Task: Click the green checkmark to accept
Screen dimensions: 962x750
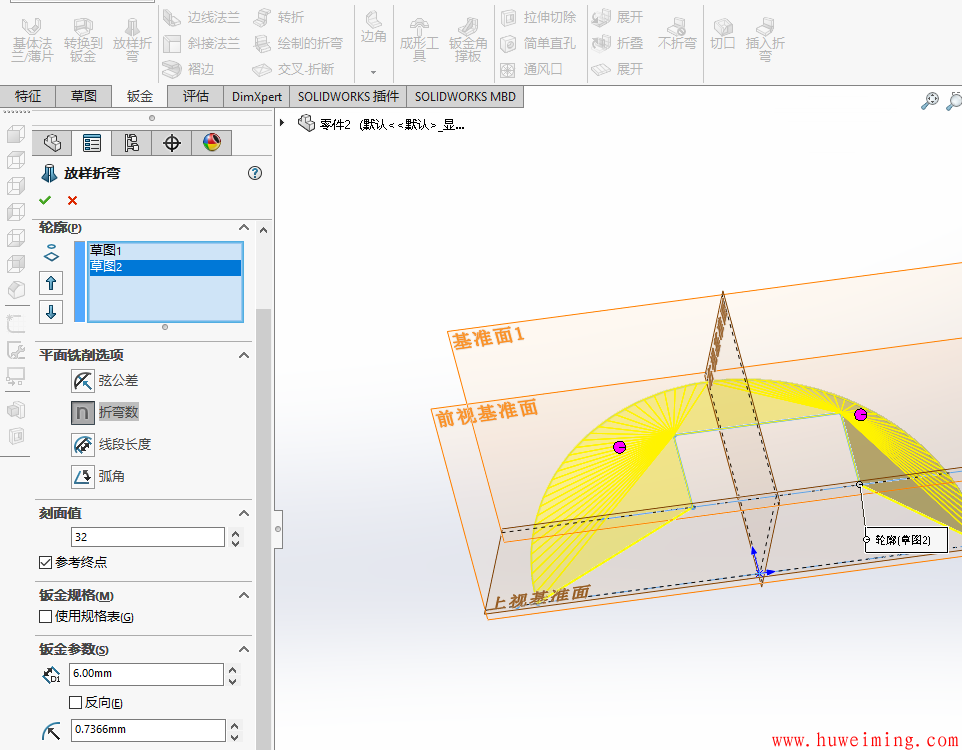Action: (45, 199)
